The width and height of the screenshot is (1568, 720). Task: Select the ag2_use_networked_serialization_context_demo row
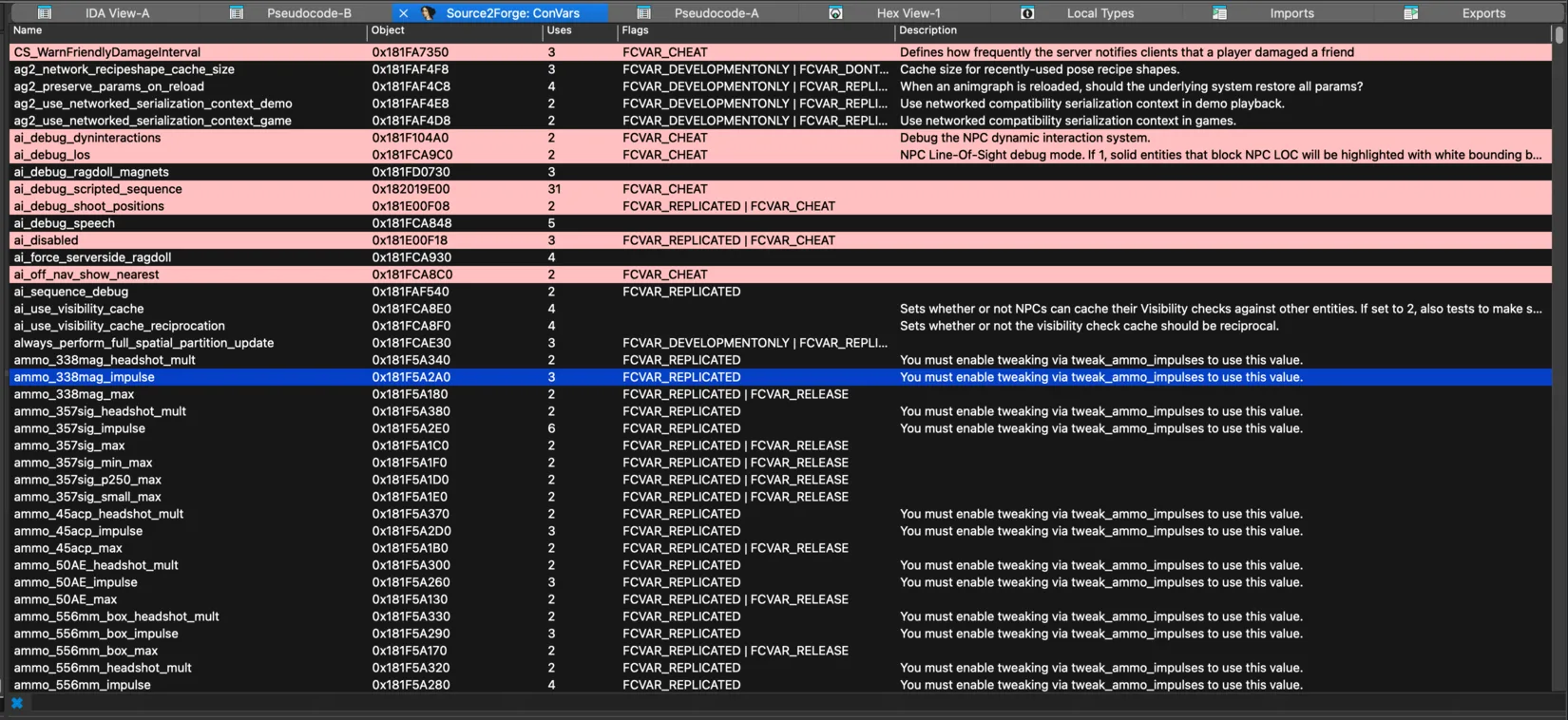point(780,104)
